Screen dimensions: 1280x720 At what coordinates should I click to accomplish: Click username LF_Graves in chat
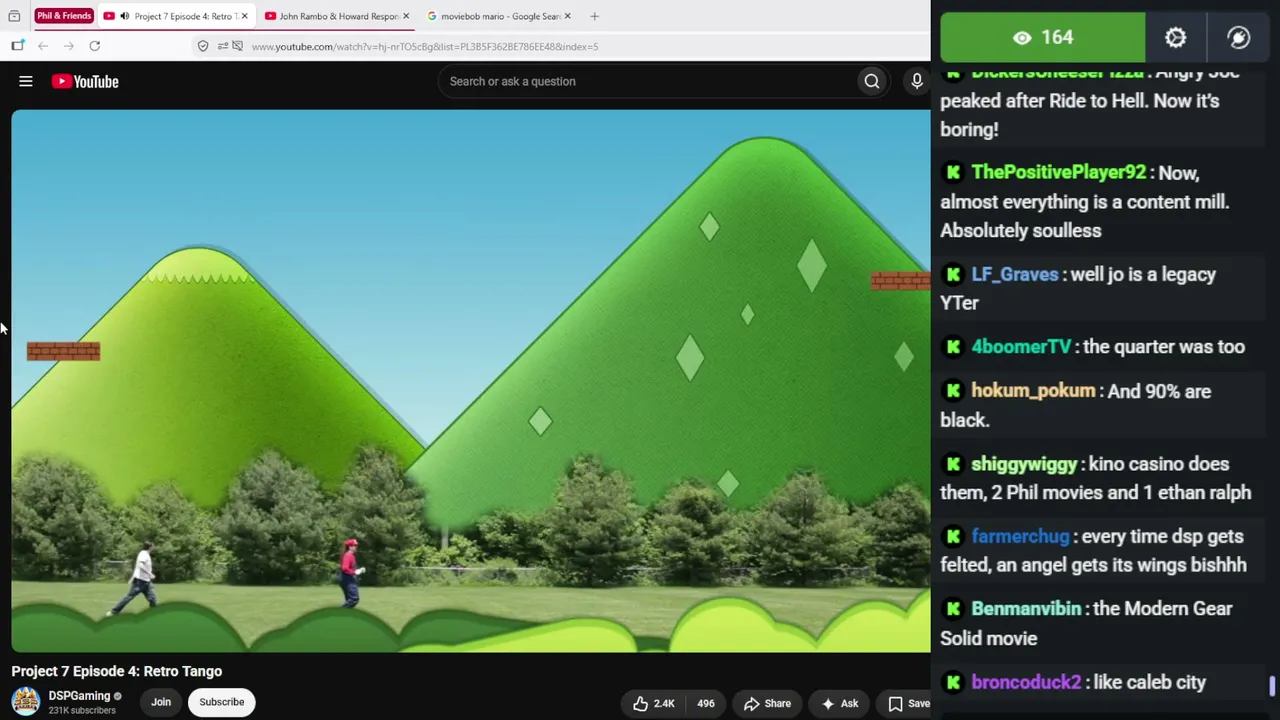tap(1015, 274)
